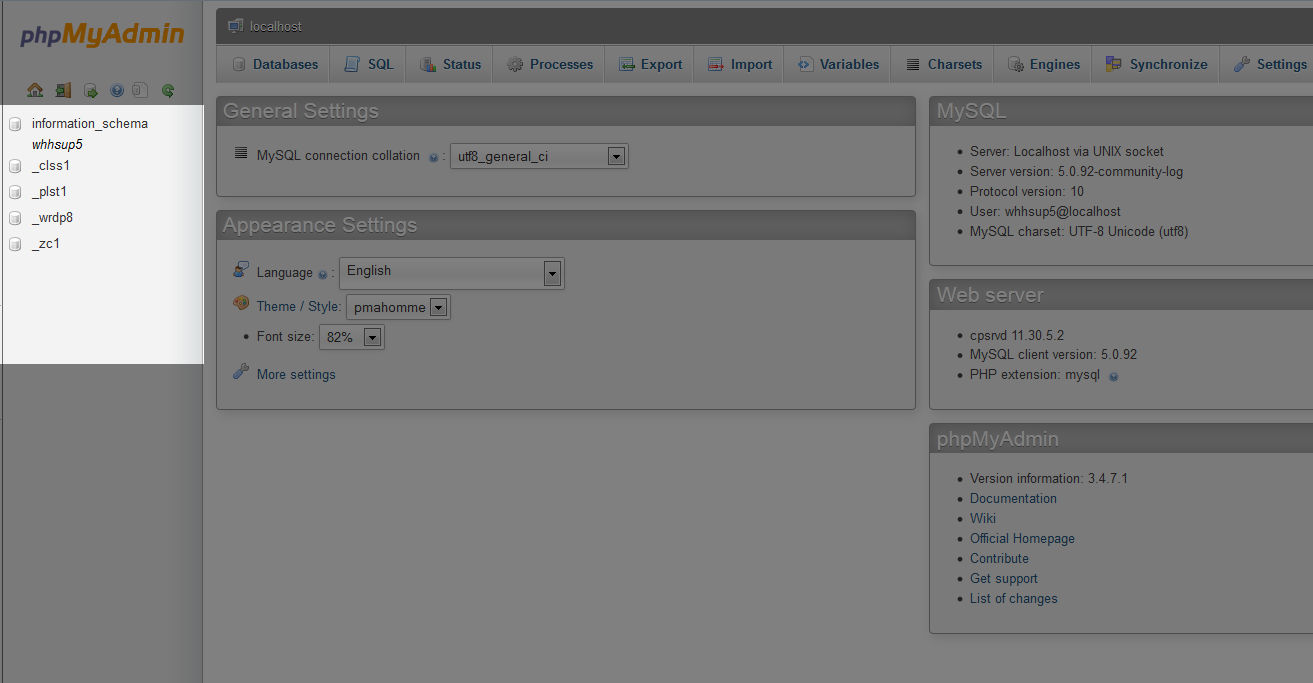Open the Export tab
The width and height of the screenshot is (1313, 683).
tap(650, 64)
